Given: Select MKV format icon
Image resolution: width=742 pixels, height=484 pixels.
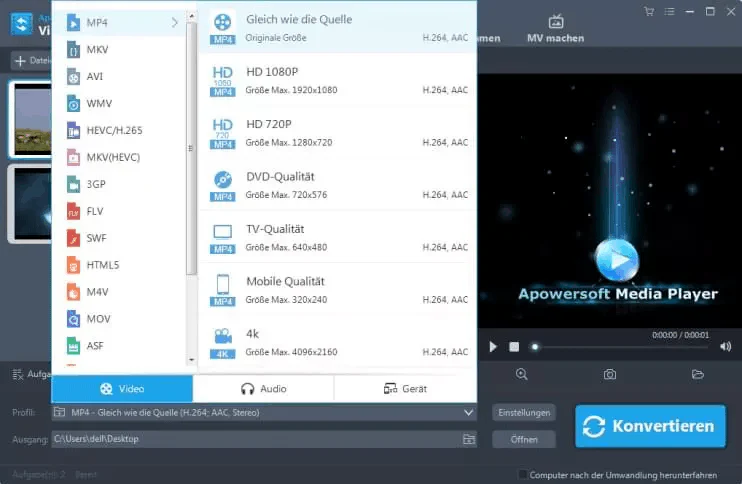Looking at the screenshot, I should (x=73, y=50).
